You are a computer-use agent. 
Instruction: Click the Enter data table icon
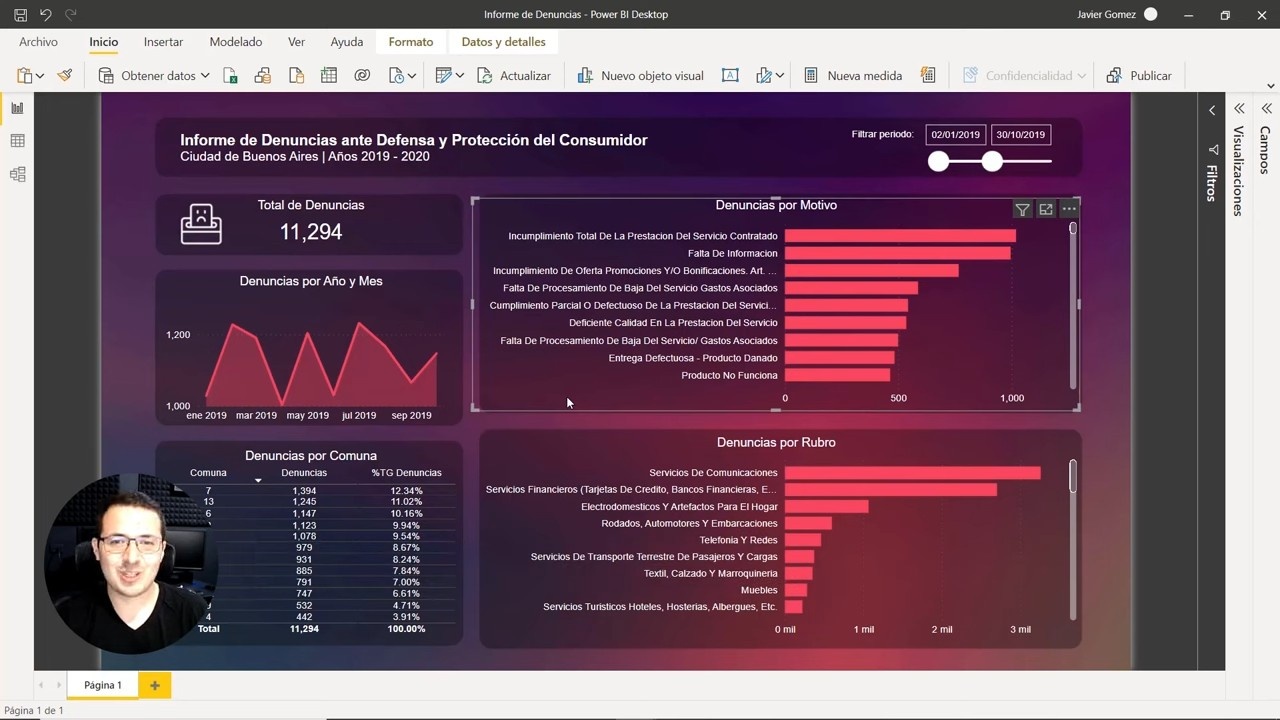pos(329,75)
